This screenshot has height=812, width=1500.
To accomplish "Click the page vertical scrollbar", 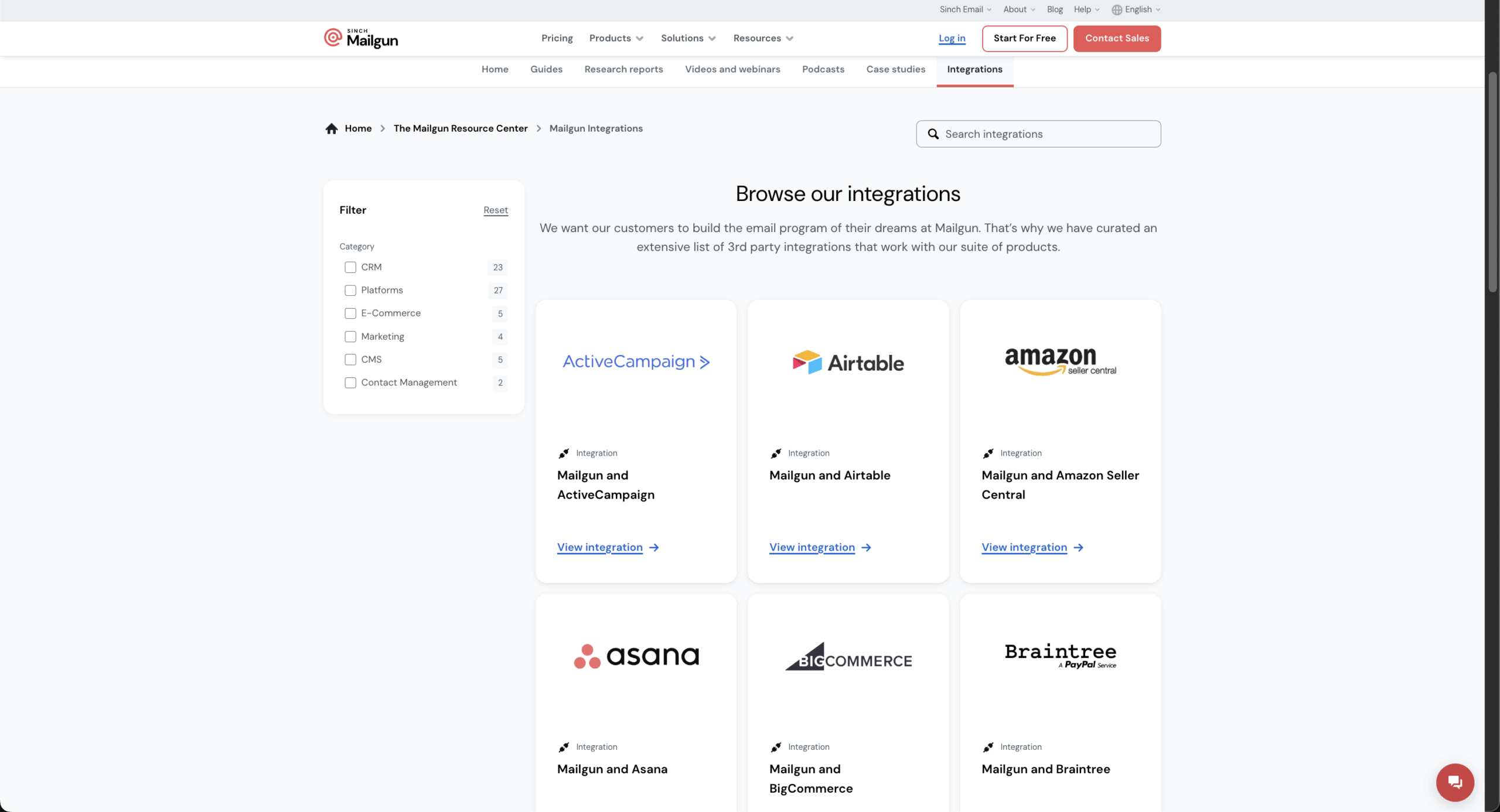I will [1492, 182].
